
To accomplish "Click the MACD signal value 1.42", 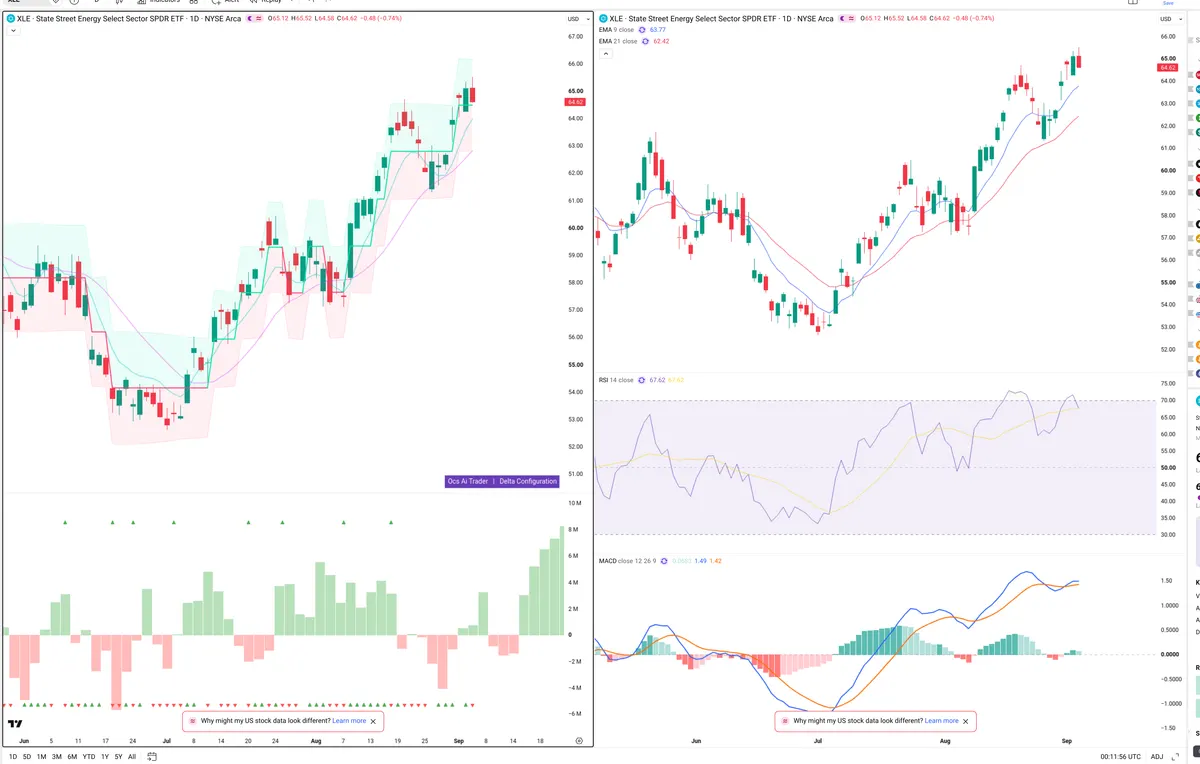I will coord(716,561).
